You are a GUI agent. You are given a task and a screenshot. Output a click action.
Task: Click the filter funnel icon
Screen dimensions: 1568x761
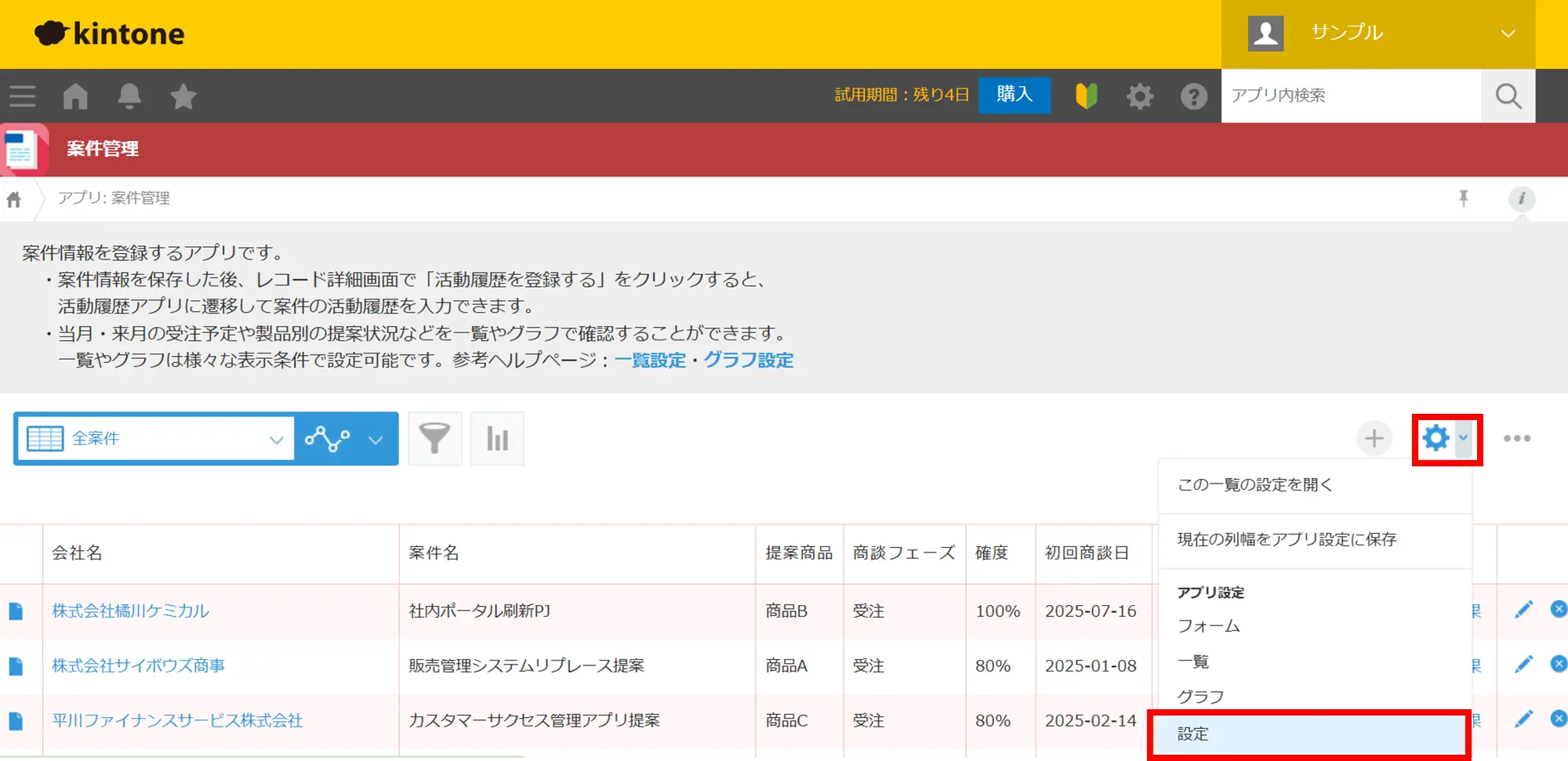pyautogui.click(x=434, y=439)
